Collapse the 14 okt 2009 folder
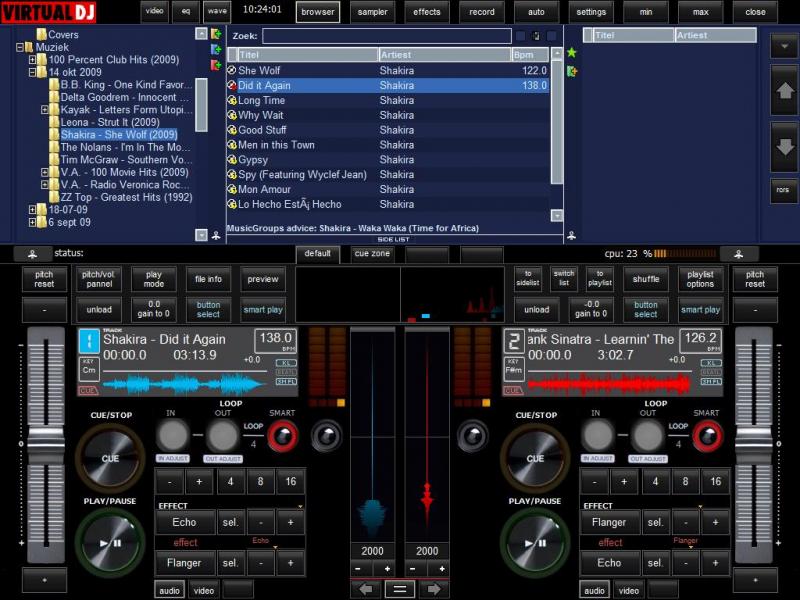The height and width of the screenshot is (600, 800). click(x=32, y=72)
